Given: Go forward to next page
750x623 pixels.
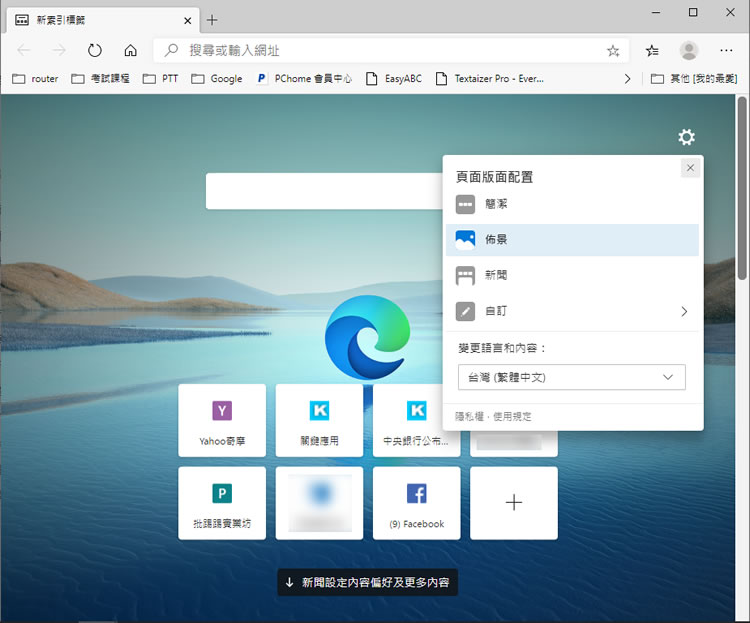Looking at the screenshot, I should point(59,50).
